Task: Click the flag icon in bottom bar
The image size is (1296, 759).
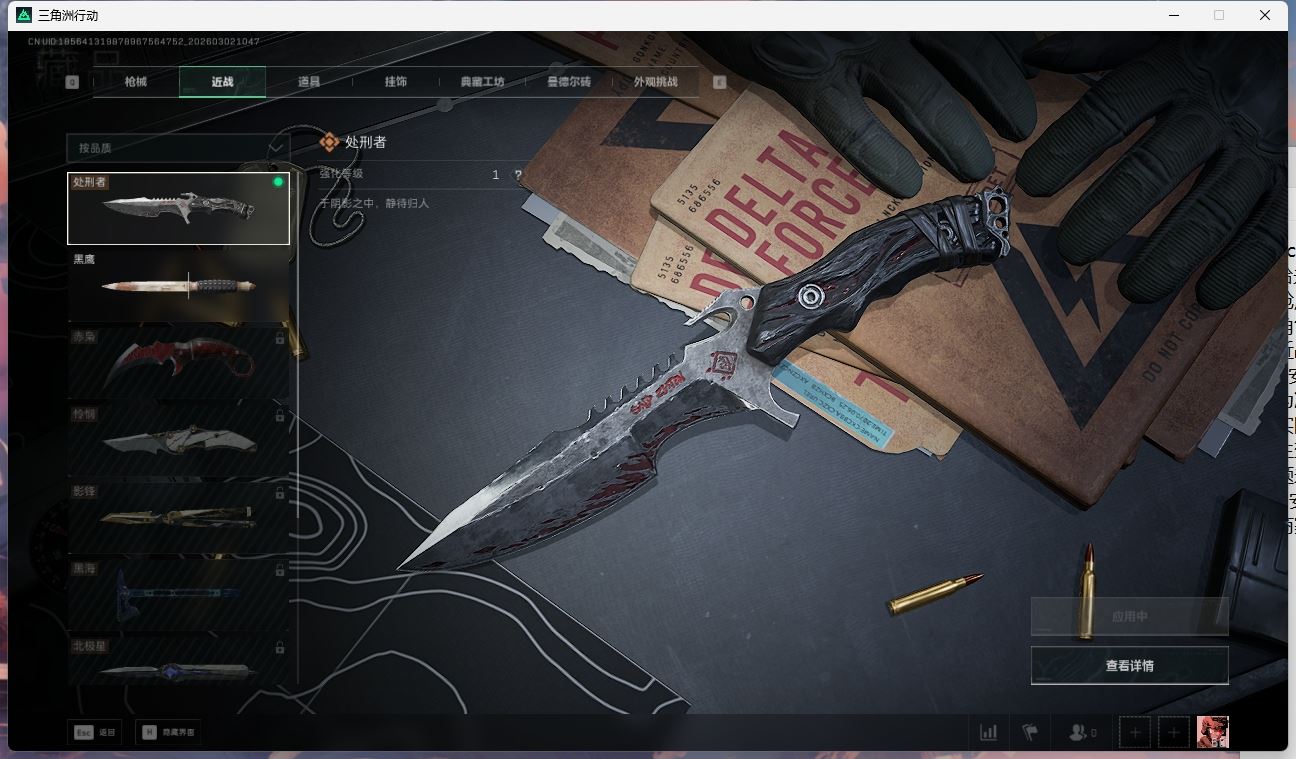Action: click(x=1030, y=732)
